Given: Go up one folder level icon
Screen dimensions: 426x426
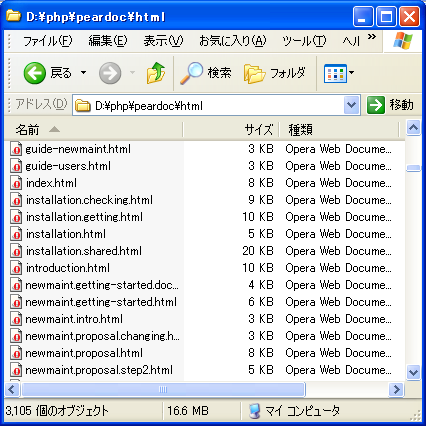Looking at the screenshot, I should (x=156, y=73).
